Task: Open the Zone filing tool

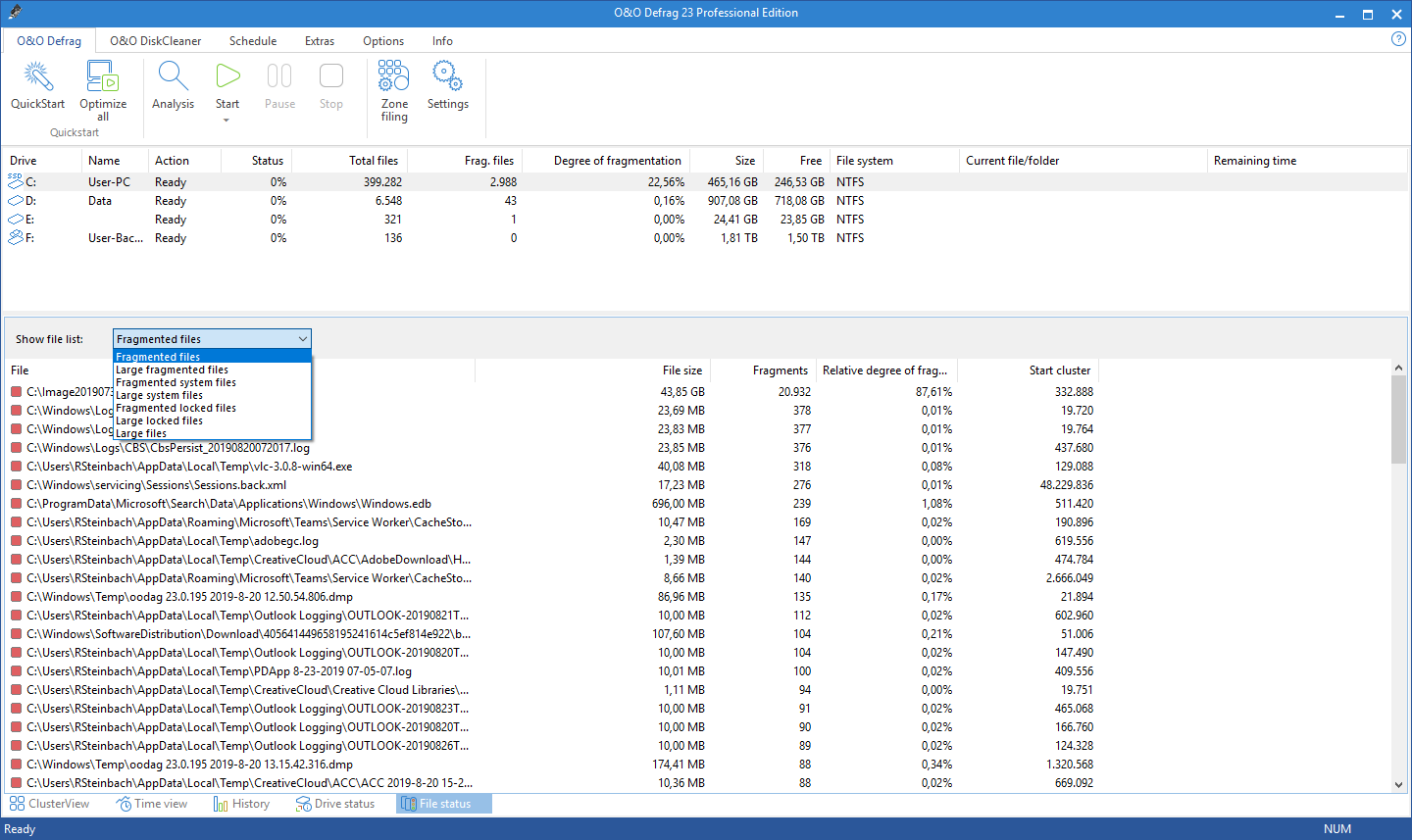Action: 394,76
